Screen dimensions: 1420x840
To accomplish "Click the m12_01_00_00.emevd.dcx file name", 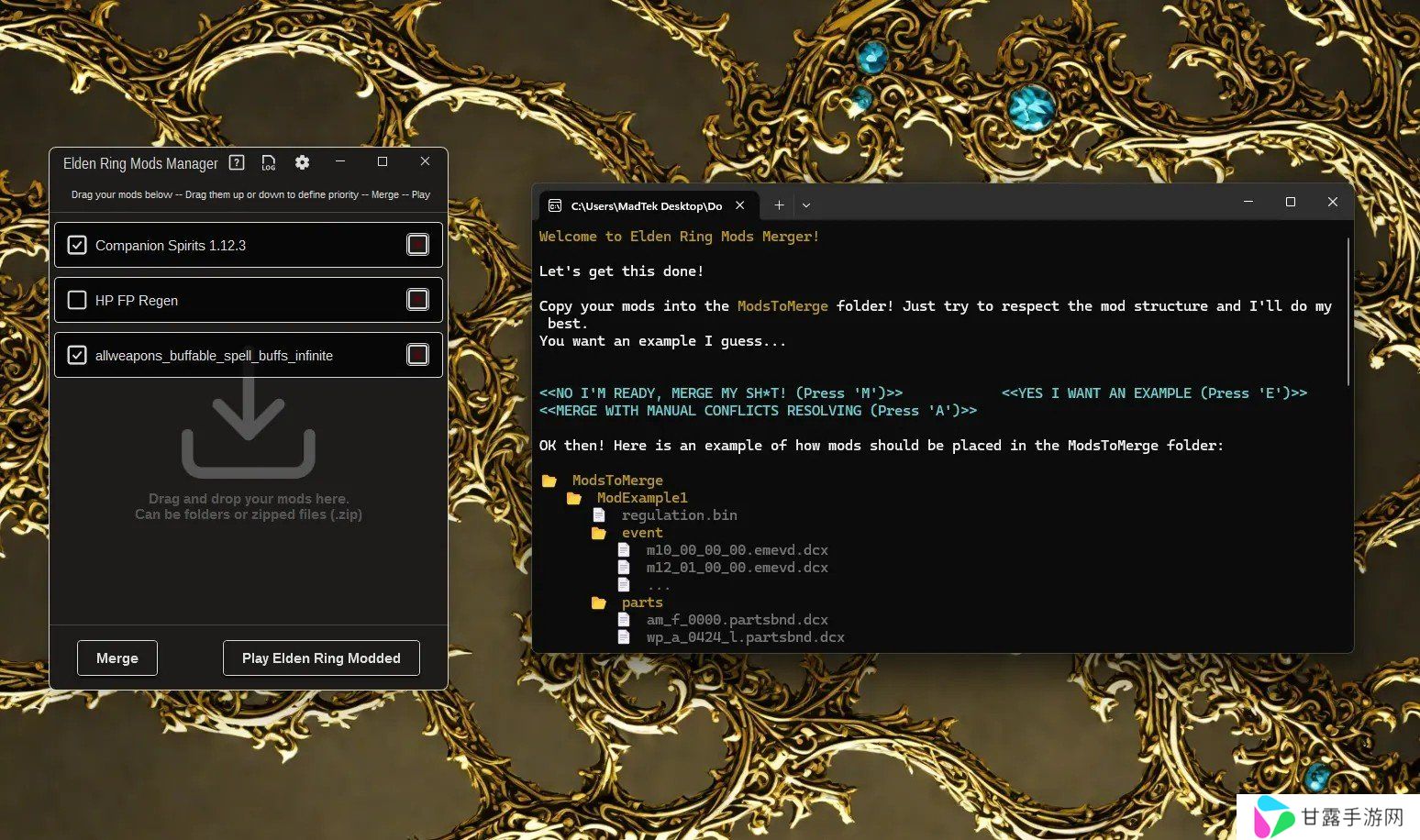I will pyautogui.click(x=738, y=568).
